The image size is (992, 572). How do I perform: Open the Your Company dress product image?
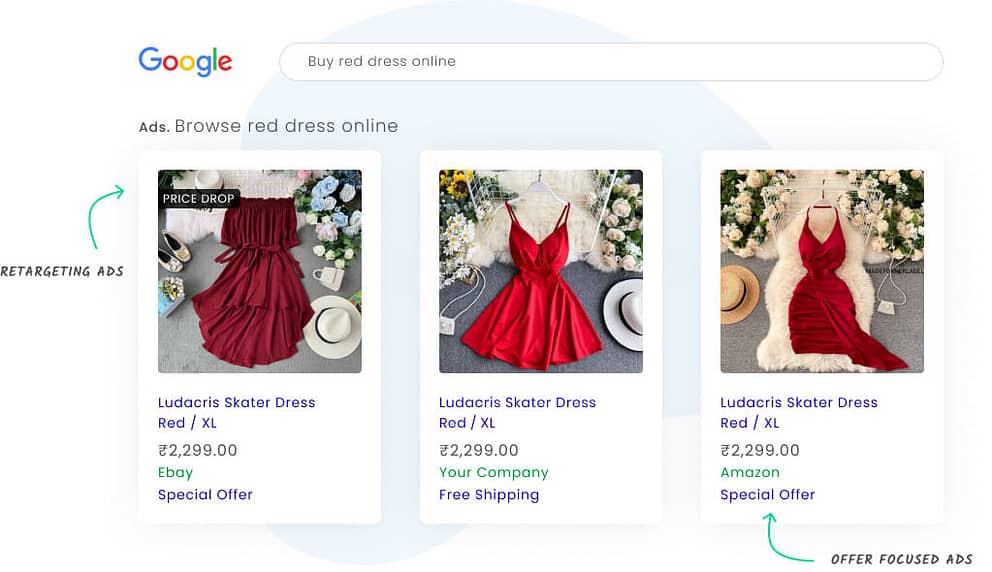point(541,271)
